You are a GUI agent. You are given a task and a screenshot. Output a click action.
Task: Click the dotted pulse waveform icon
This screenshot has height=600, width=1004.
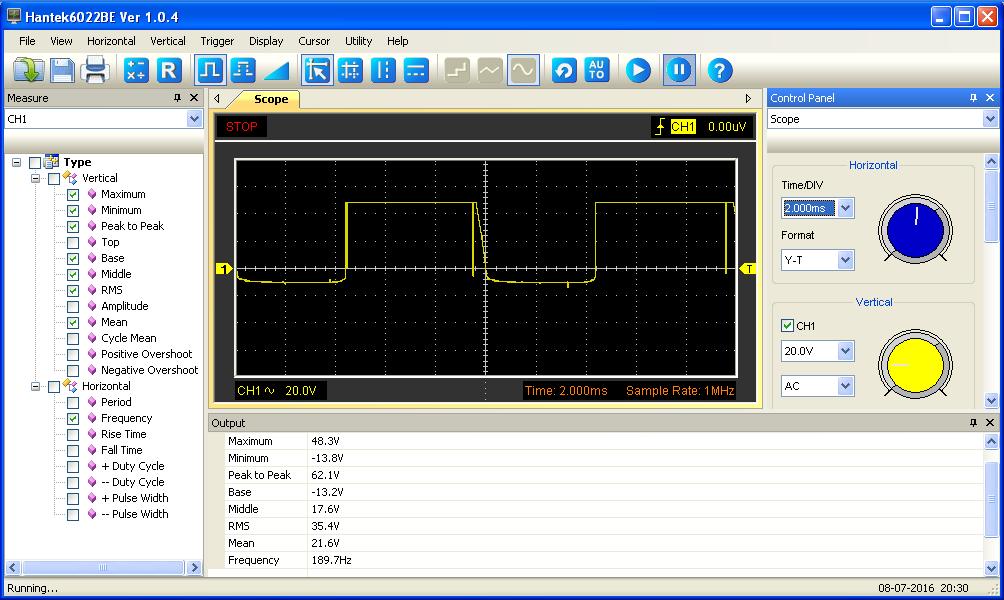(243, 70)
